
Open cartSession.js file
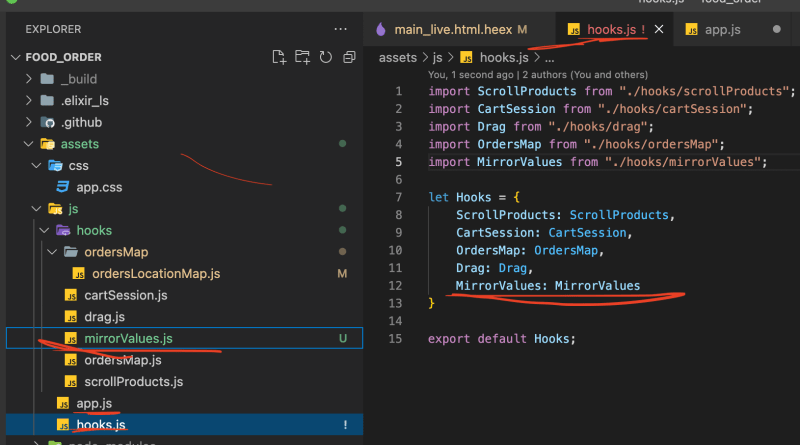point(126,295)
